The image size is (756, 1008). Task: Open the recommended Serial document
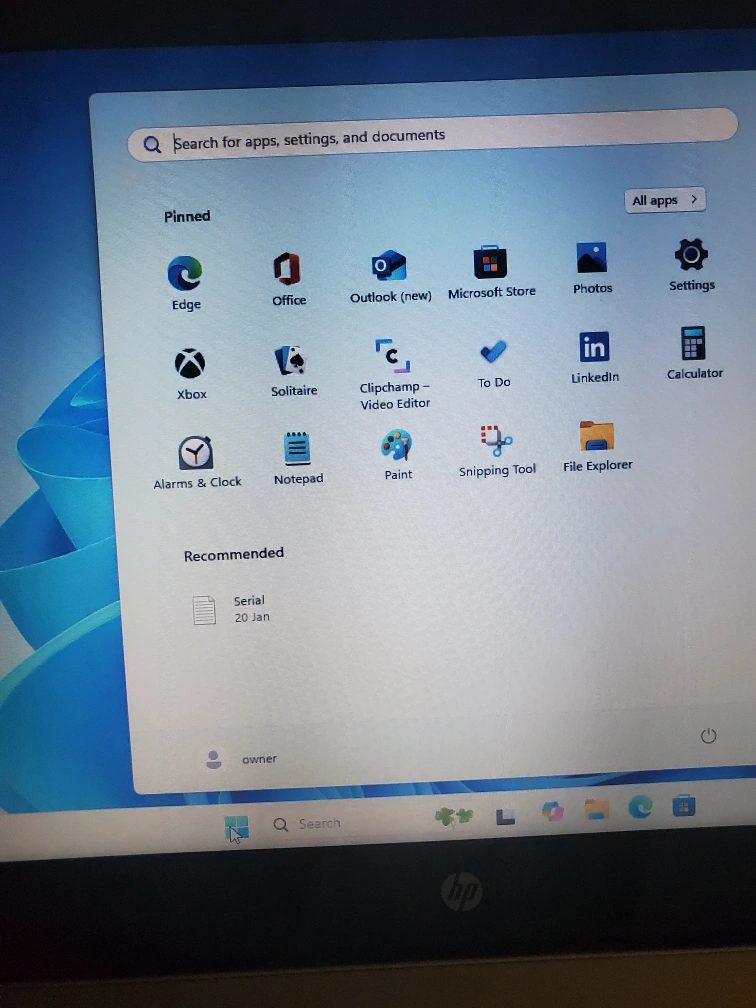coord(231,609)
